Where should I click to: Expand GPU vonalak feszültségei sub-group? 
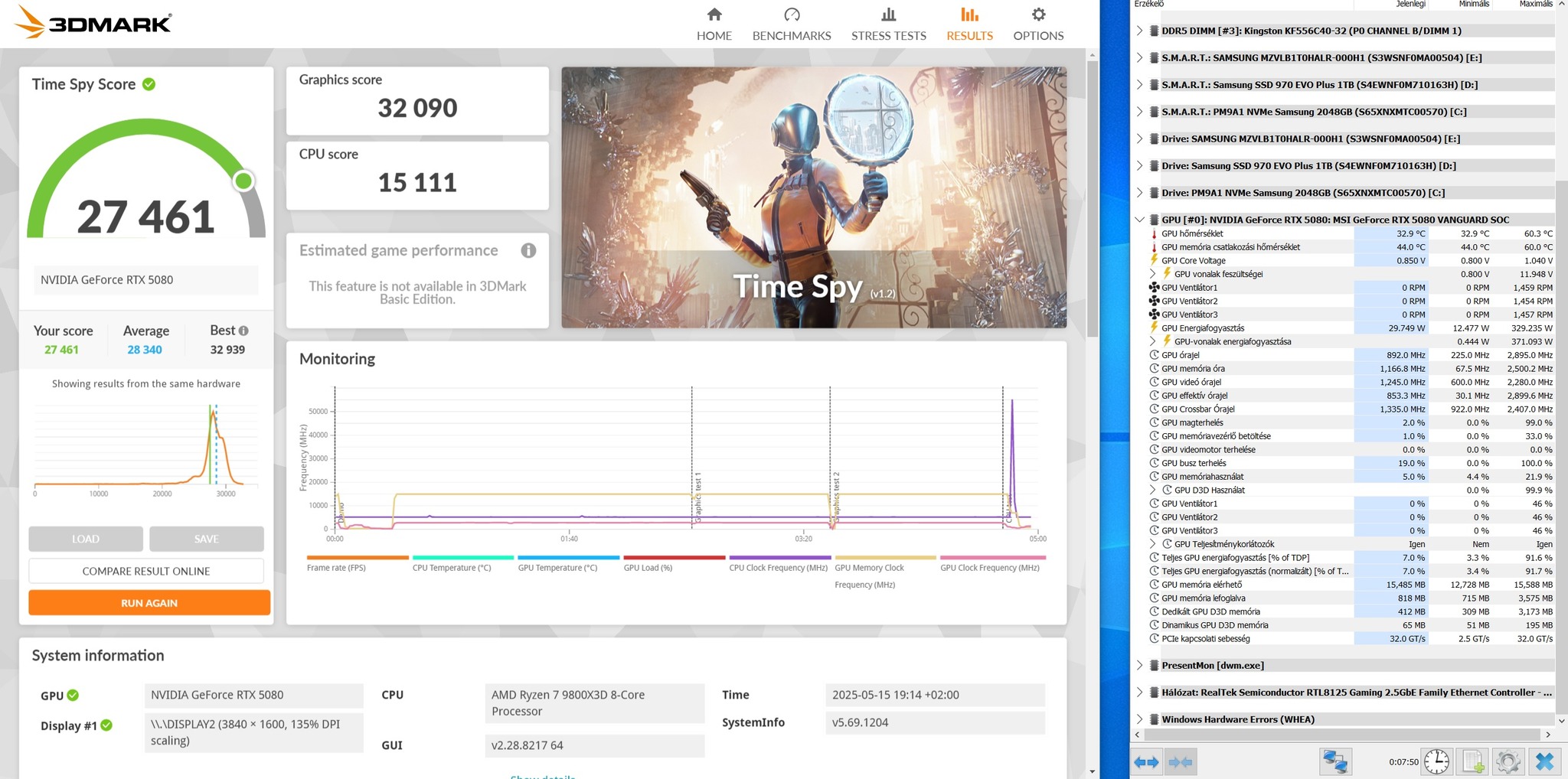pyautogui.click(x=1153, y=274)
